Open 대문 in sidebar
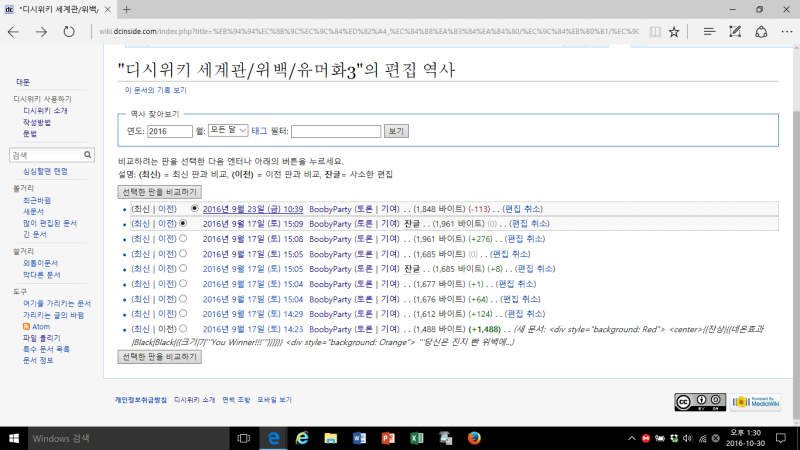 (x=23, y=82)
